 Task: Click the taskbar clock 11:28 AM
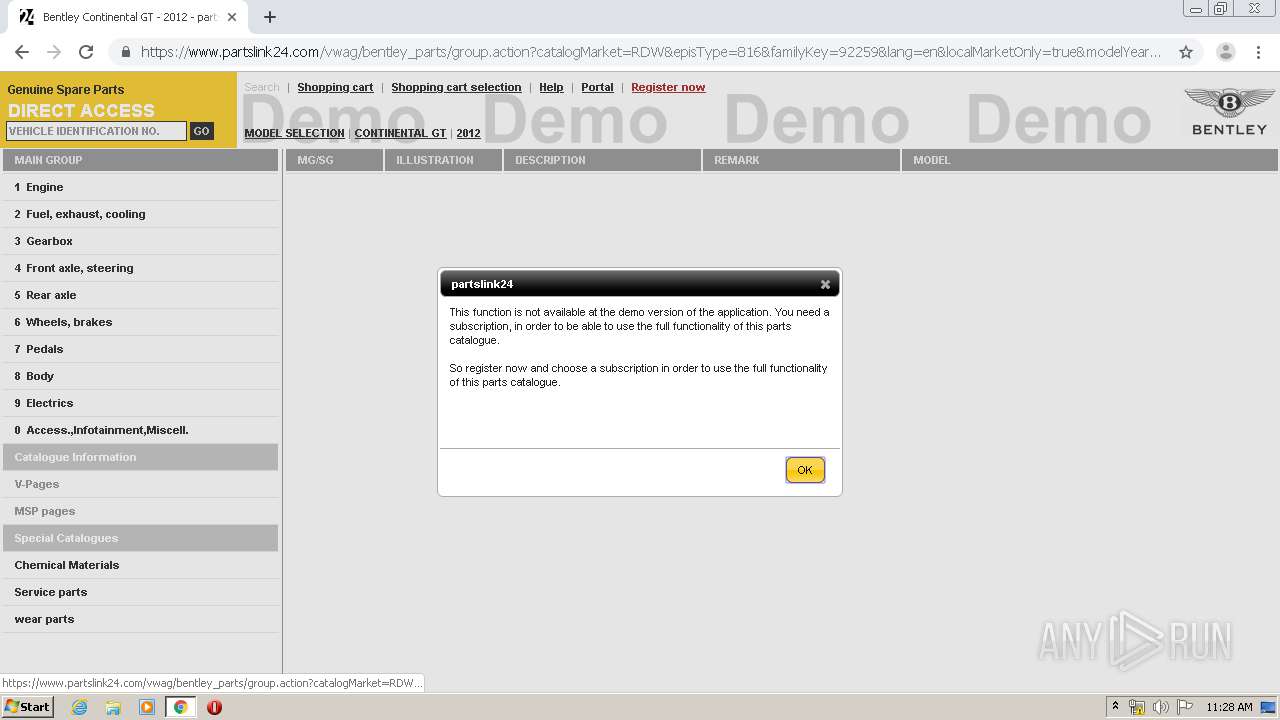click(1229, 707)
